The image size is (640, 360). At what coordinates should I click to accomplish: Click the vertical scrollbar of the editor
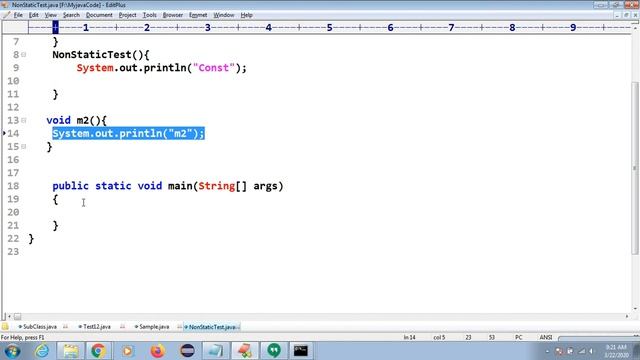point(635,167)
